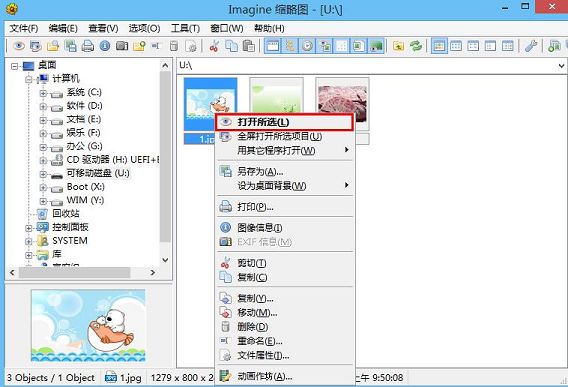
Task: Click the eye open icon in the toolbar
Action: click(x=19, y=46)
